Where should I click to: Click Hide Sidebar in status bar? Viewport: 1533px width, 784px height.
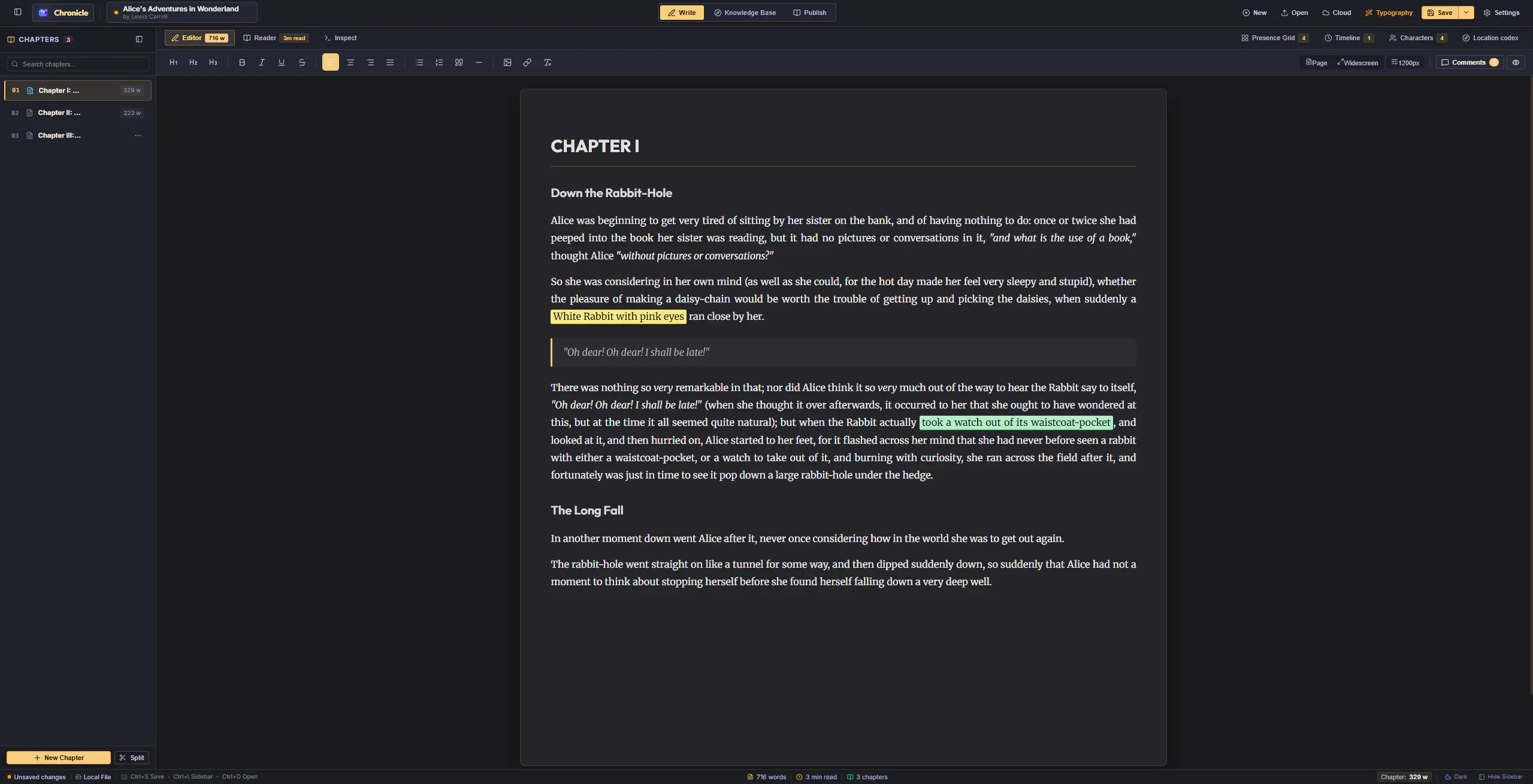(x=1500, y=777)
